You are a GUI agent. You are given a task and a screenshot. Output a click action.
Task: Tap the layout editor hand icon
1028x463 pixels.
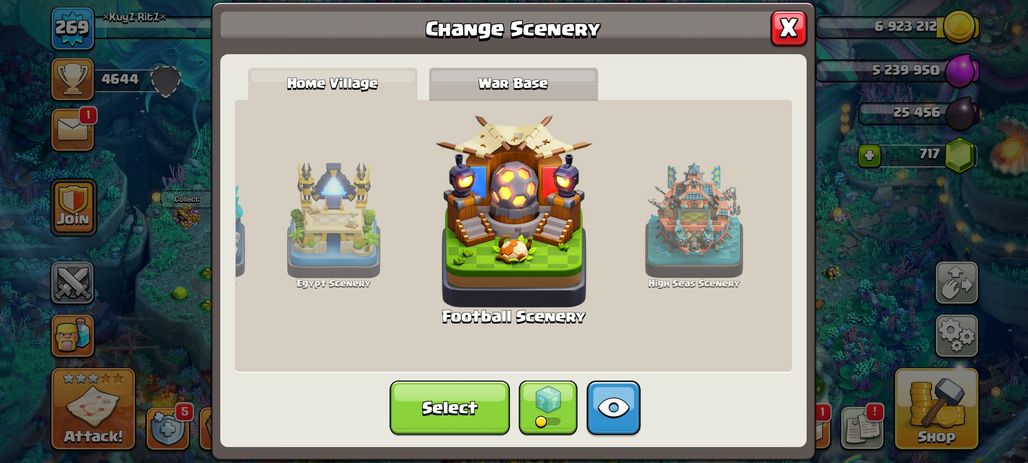click(957, 283)
